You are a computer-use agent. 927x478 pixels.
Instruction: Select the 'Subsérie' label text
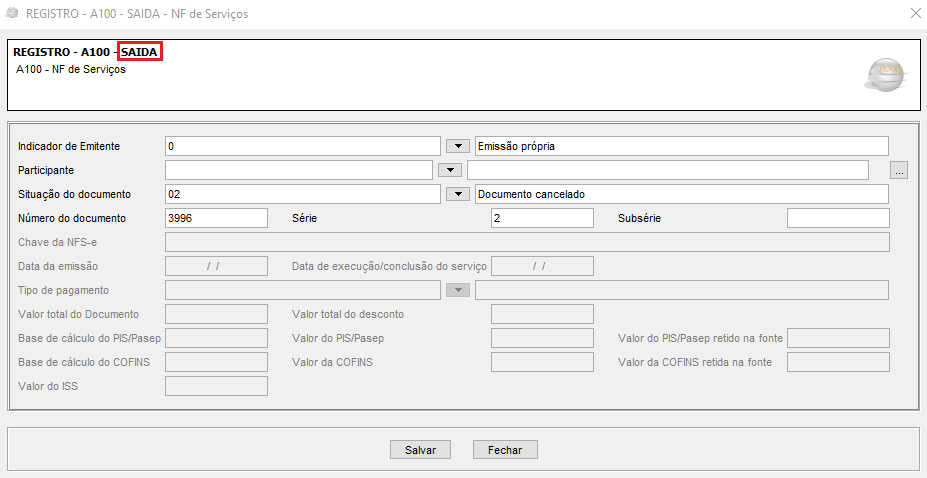pyautogui.click(x=640, y=218)
